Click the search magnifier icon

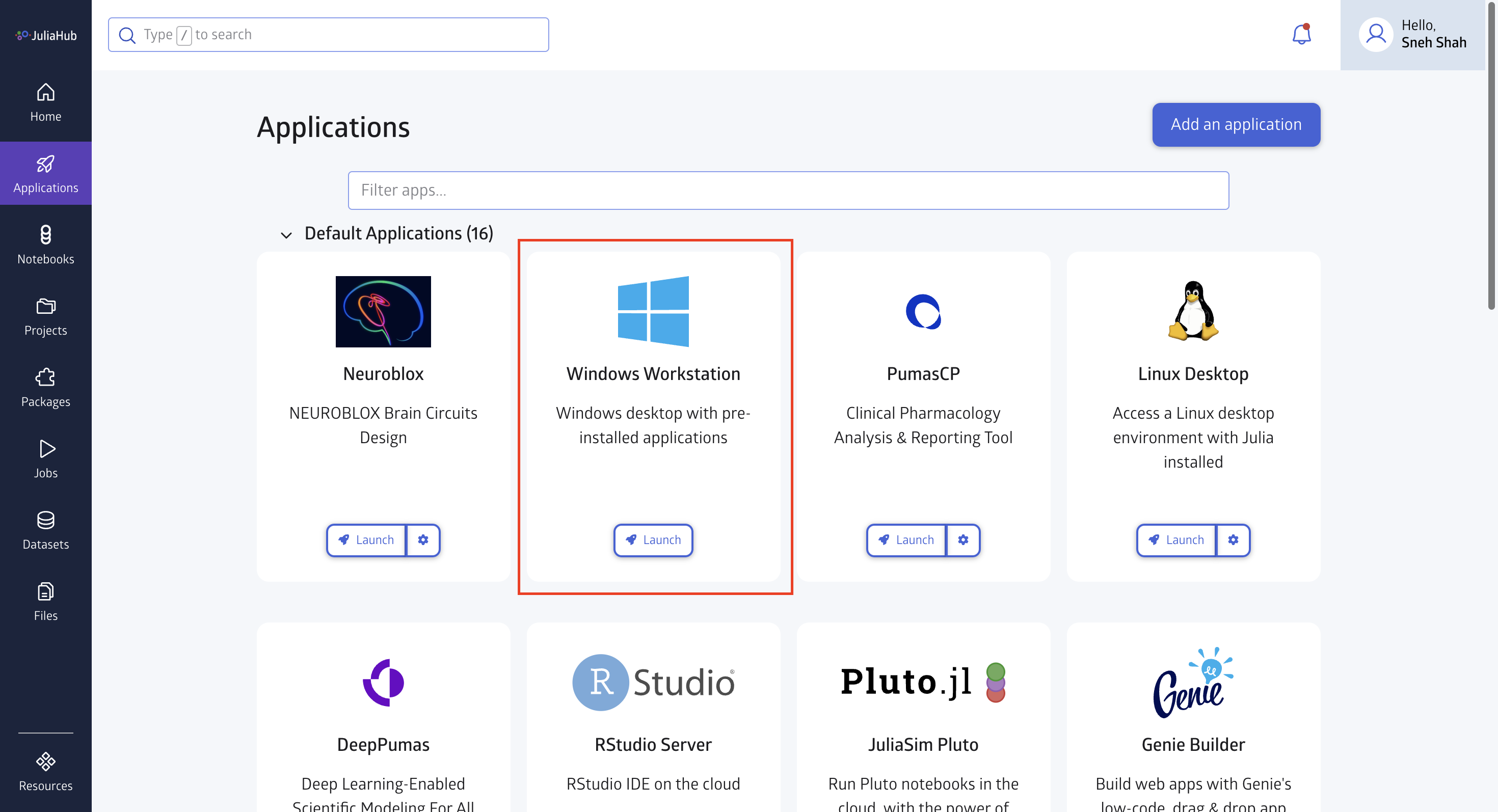127,35
